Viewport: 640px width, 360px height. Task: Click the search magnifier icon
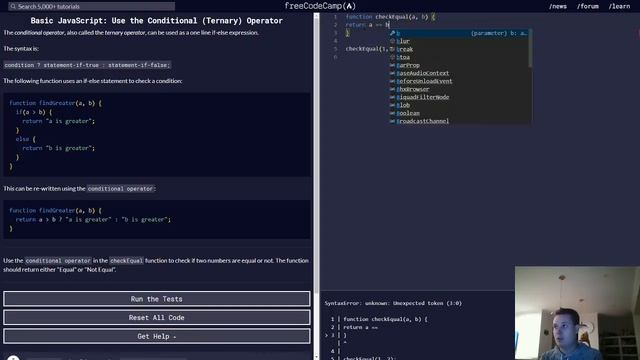(13, 6)
